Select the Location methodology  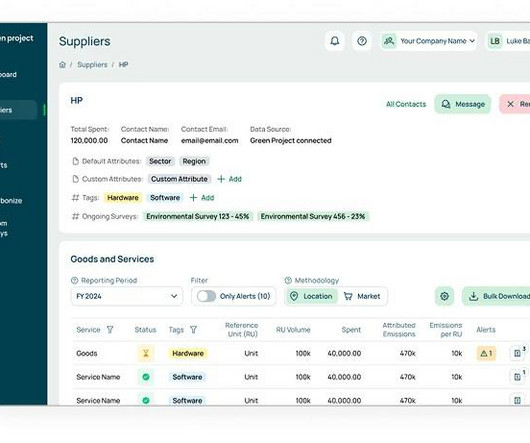coord(311,296)
